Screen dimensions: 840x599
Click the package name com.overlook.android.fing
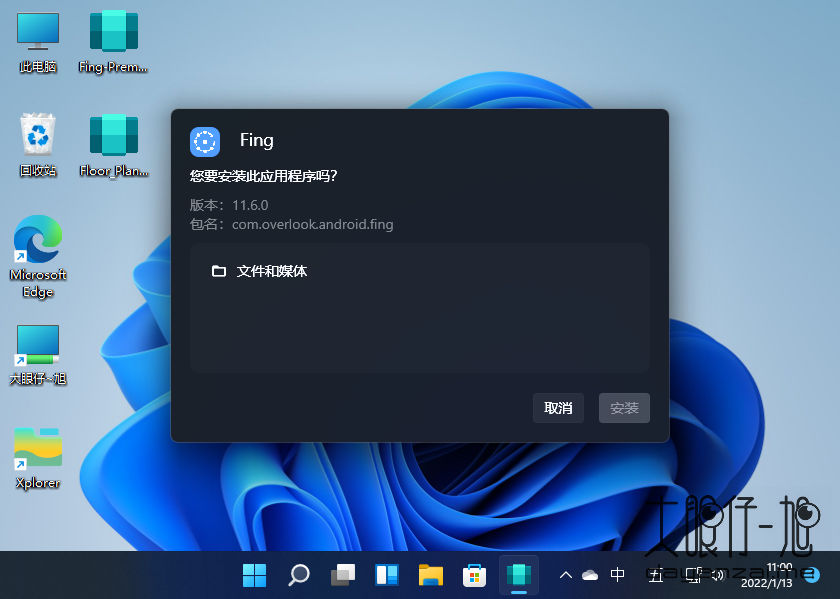[313, 224]
